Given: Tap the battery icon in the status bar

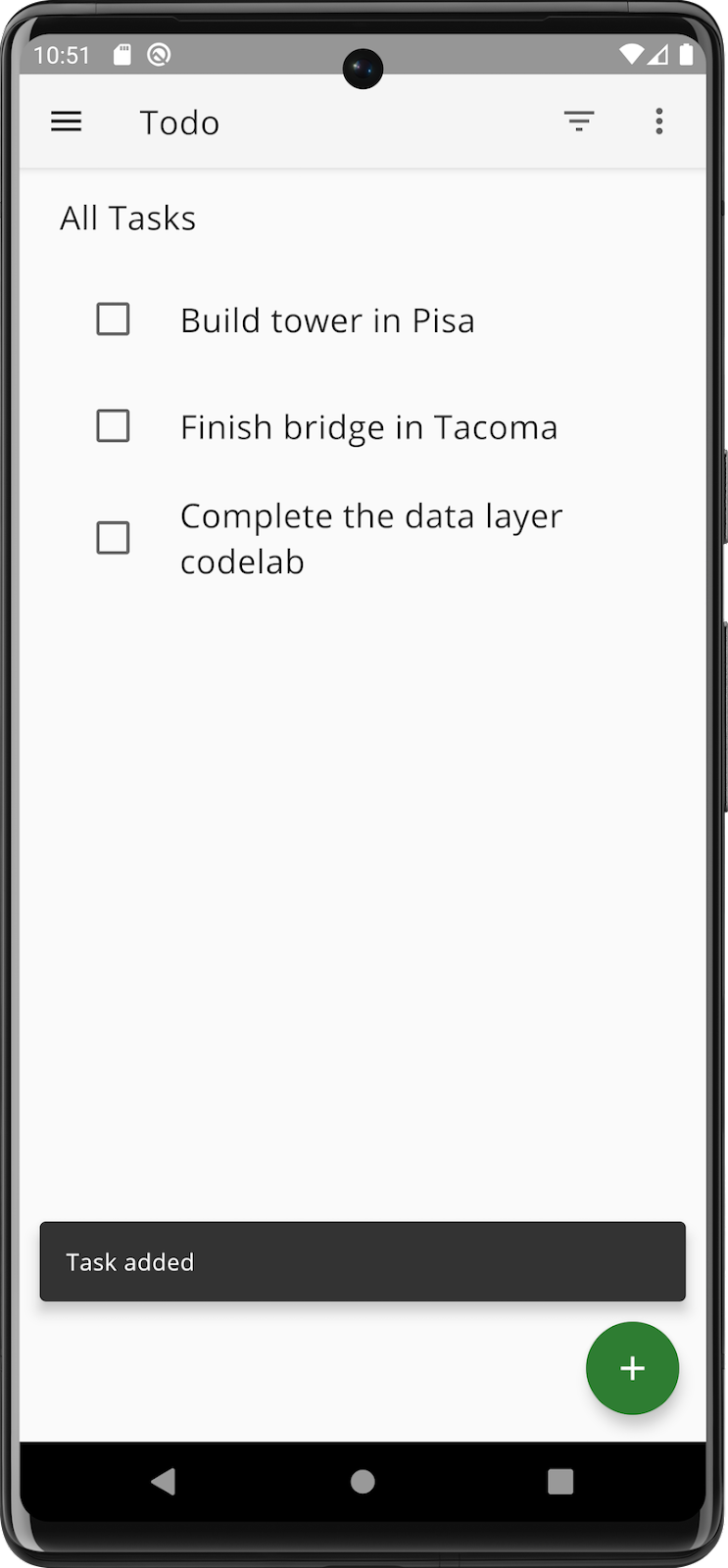Looking at the screenshot, I should [x=685, y=56].
